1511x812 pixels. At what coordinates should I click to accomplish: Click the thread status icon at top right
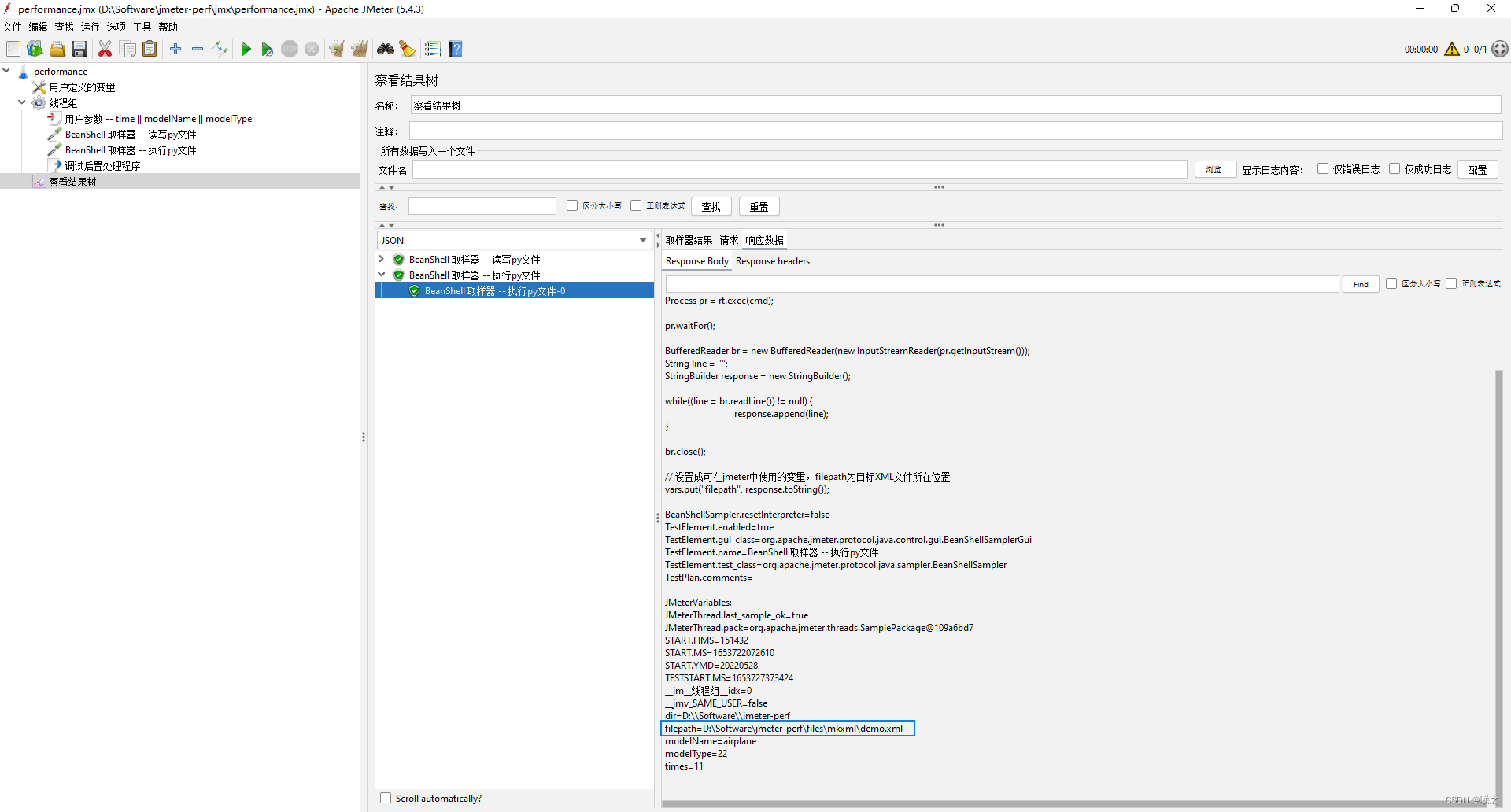pos(1501,49)
